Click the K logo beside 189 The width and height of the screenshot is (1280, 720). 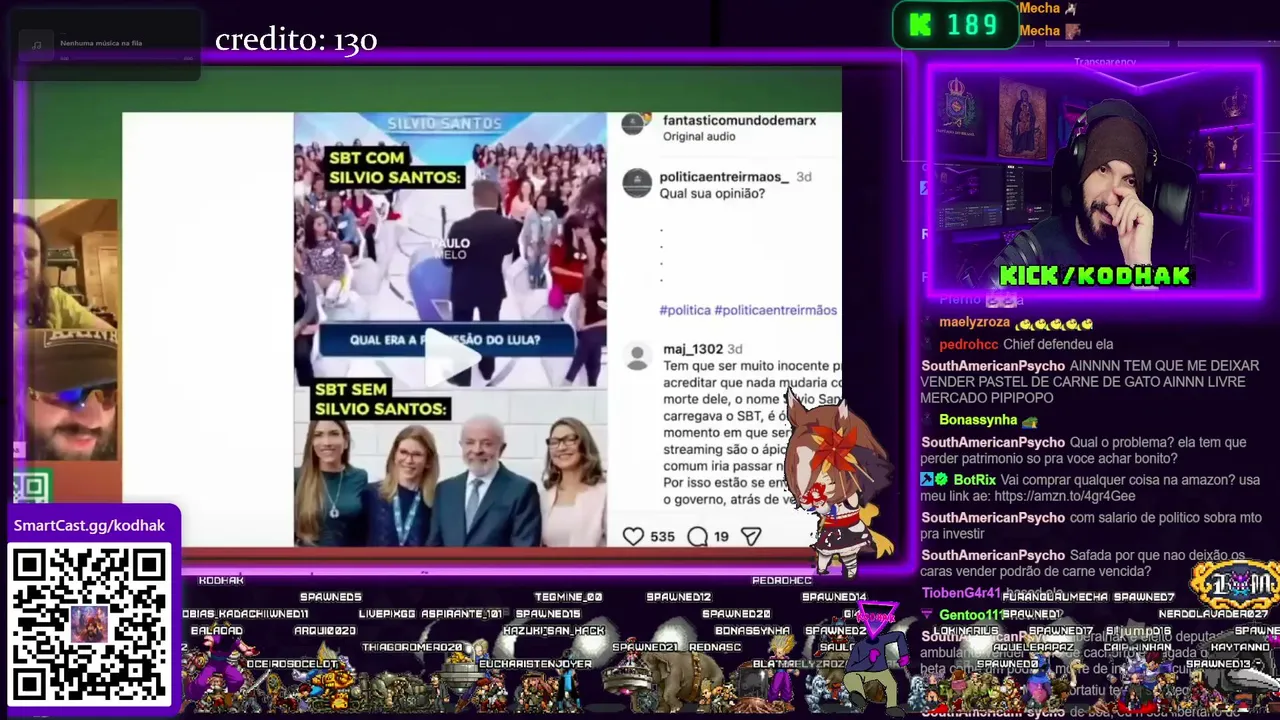(x=919, y=26)
